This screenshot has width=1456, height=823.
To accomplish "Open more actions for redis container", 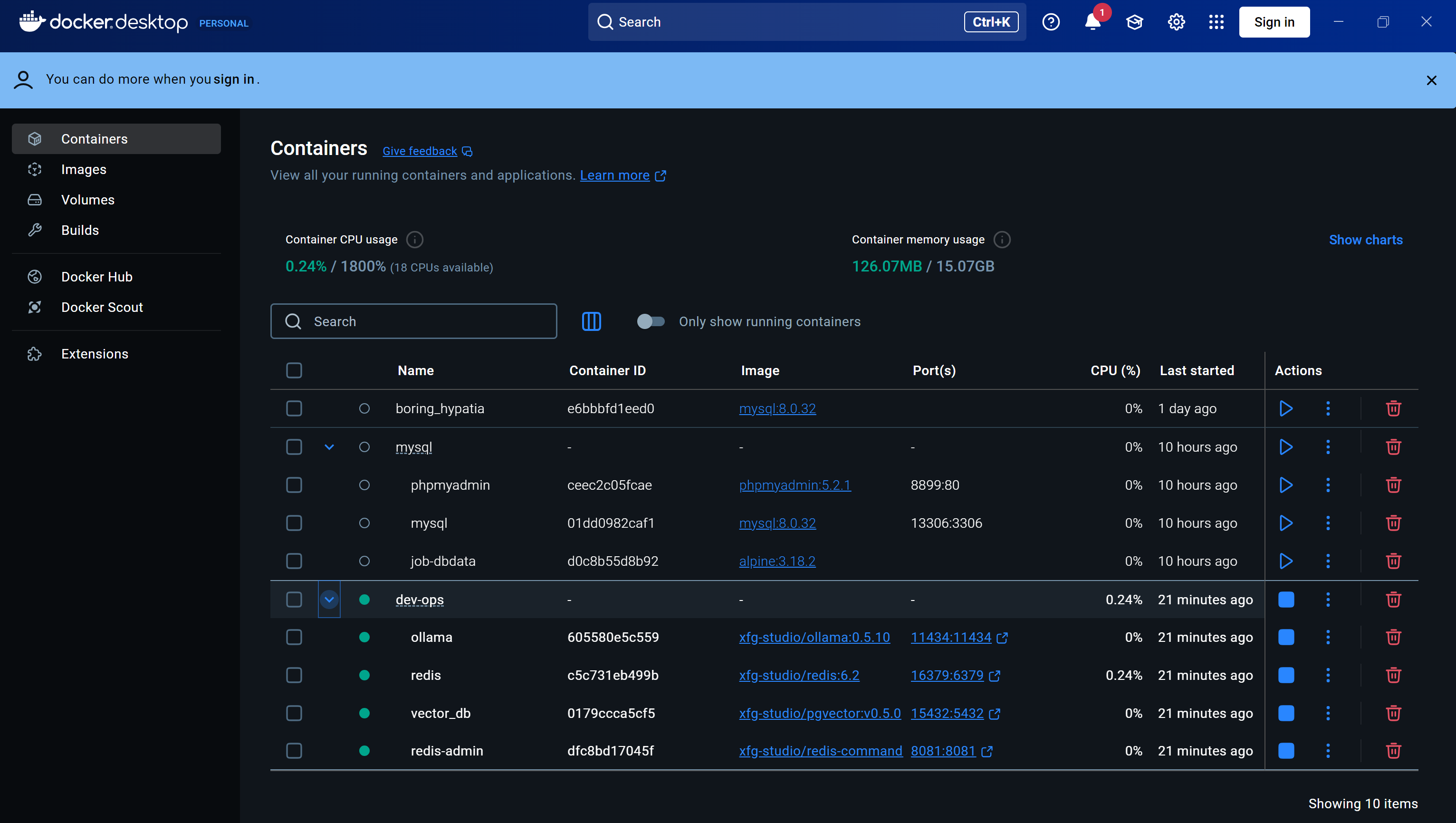I will click(1328, 675).
